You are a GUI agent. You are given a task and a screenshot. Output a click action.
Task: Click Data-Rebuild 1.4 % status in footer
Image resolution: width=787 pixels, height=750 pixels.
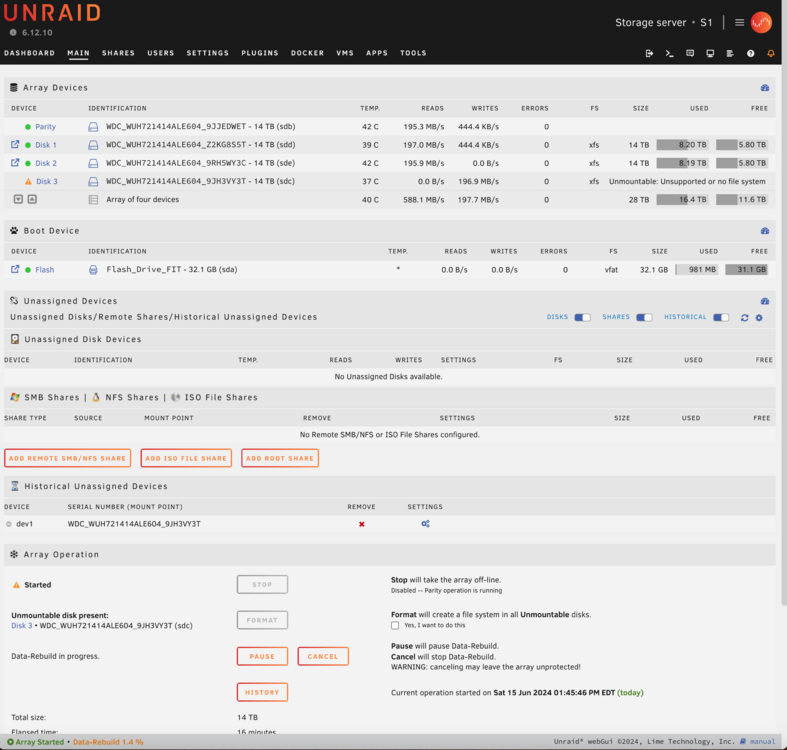coord(108,742)
